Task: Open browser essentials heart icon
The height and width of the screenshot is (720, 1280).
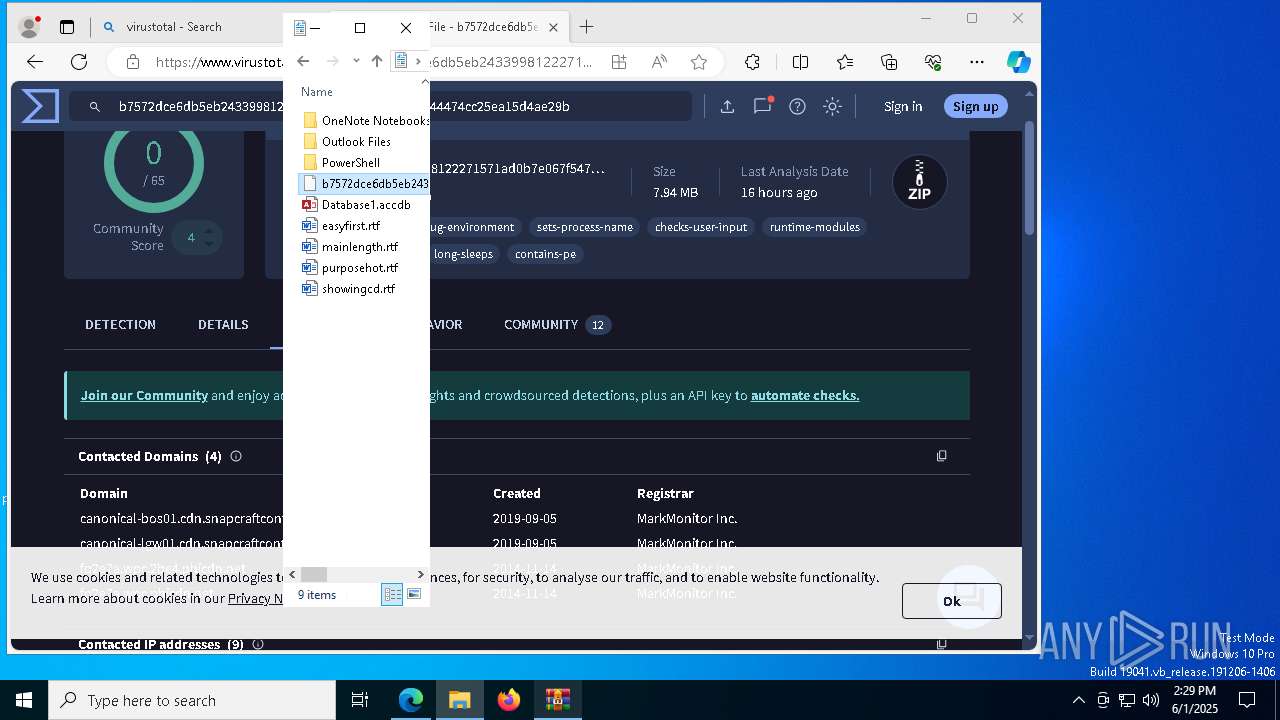Action: [933, 62]
